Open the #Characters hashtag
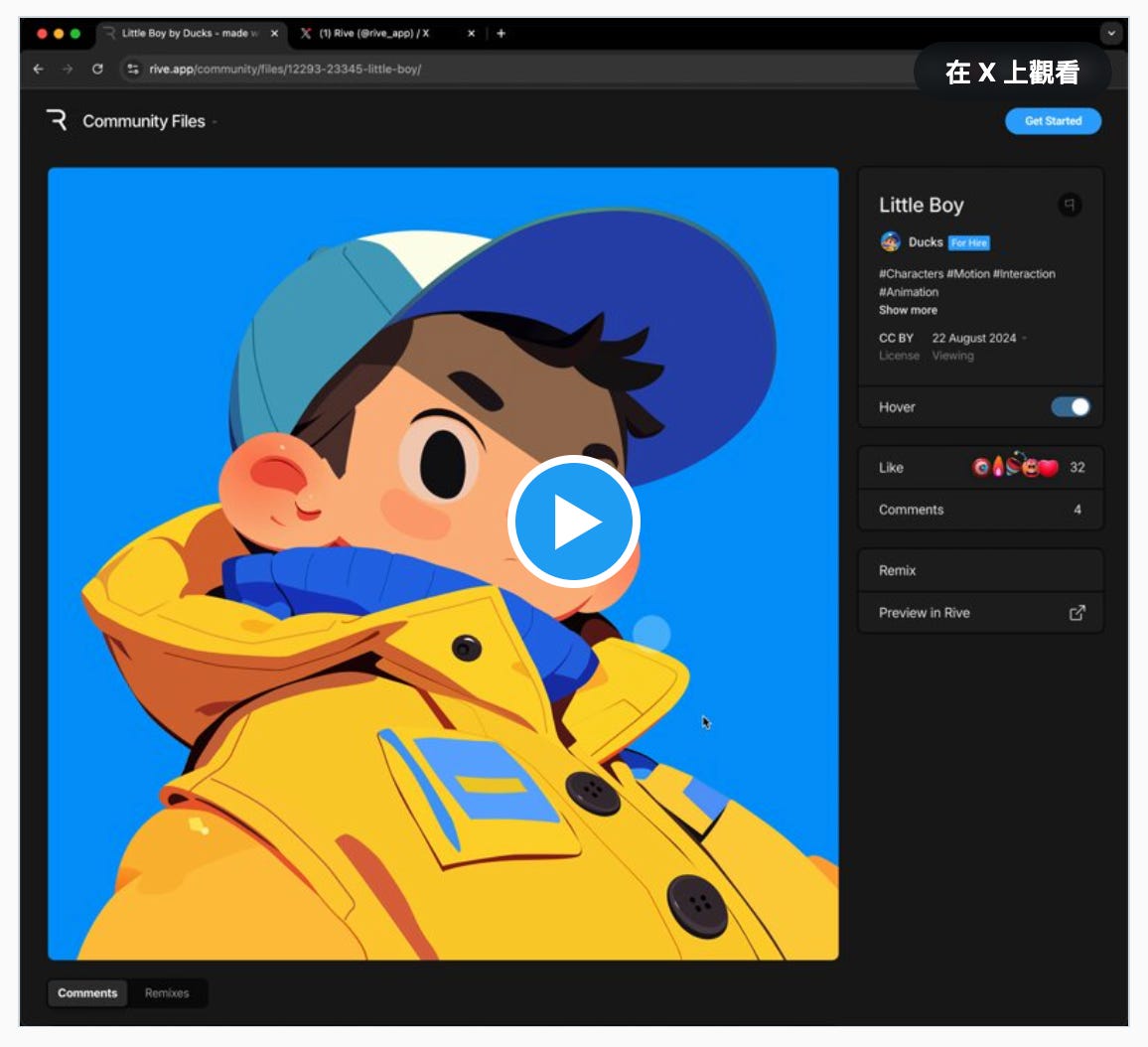 click(911, 274)
